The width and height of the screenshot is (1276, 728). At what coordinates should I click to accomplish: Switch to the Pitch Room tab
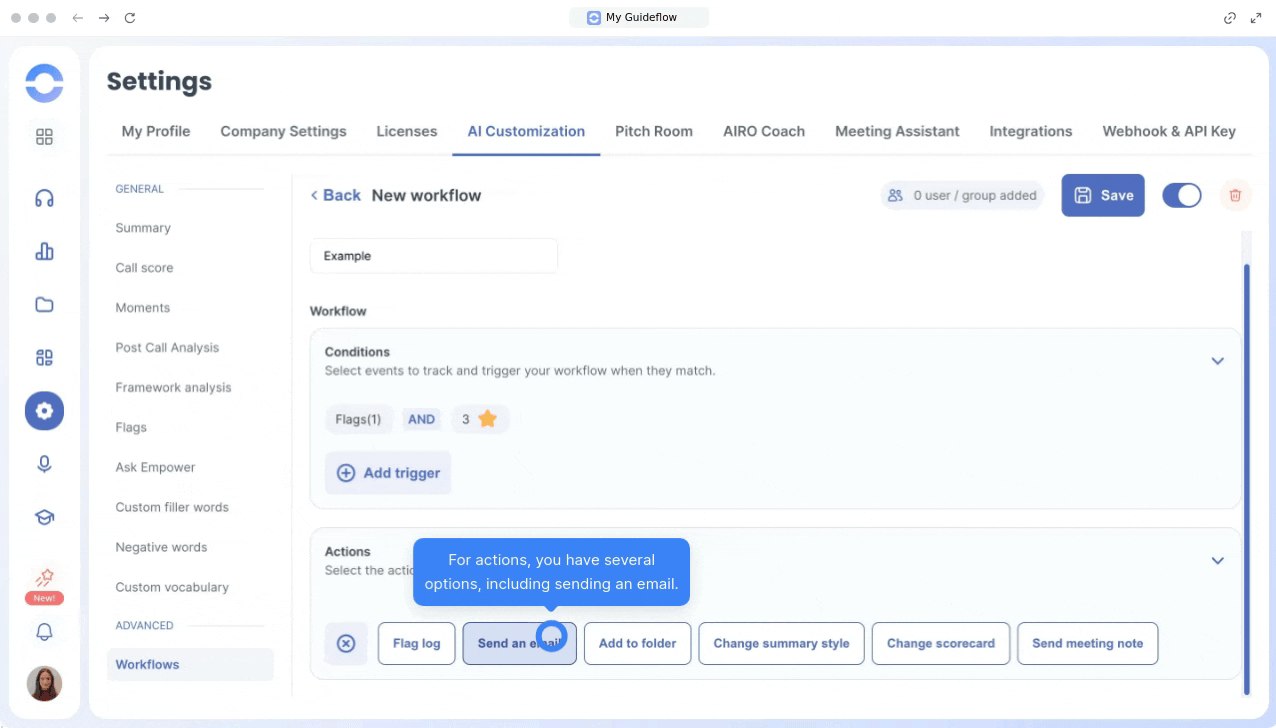point(653,131)
